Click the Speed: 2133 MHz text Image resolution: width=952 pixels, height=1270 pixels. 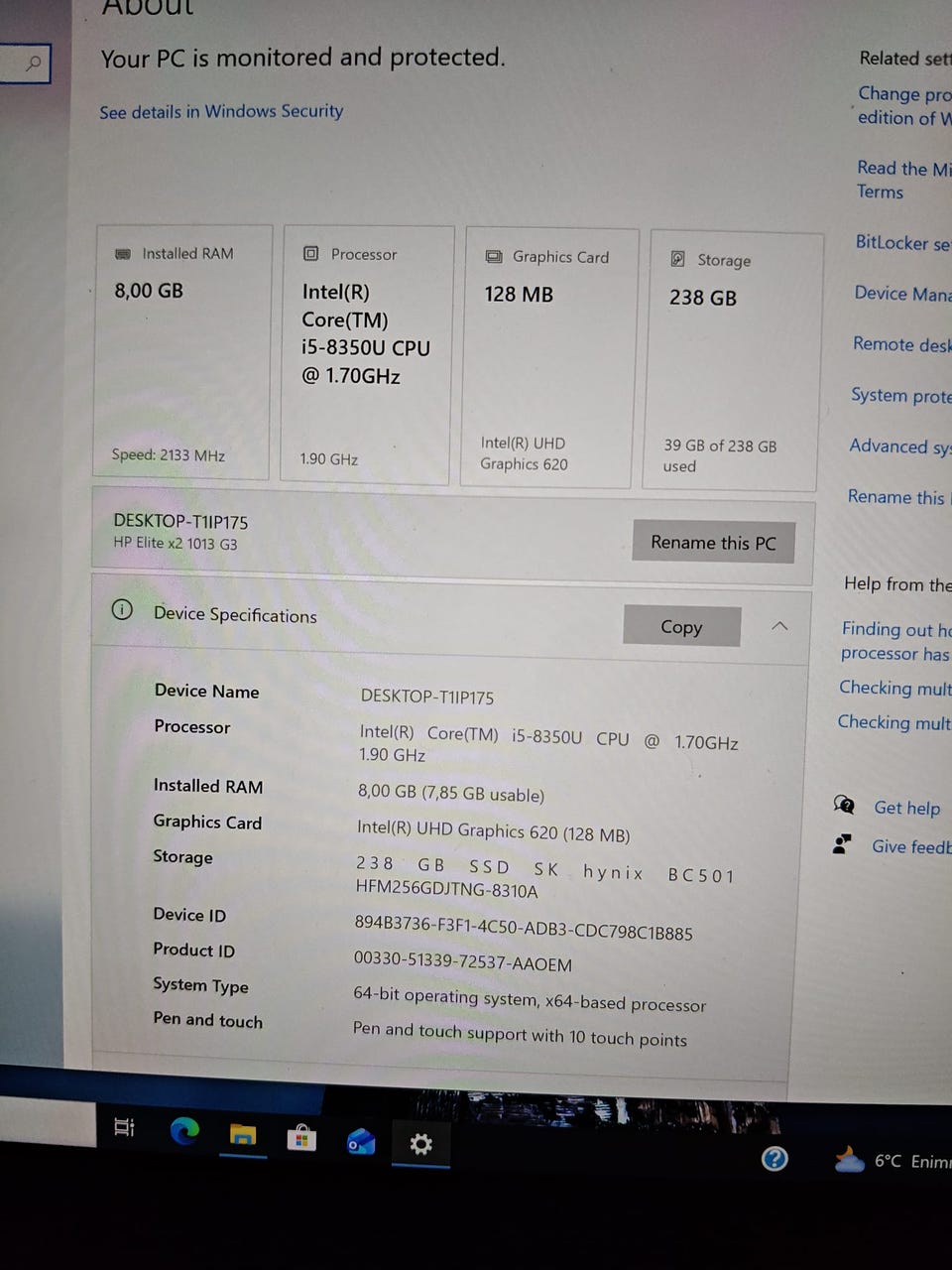pos(168,454)
